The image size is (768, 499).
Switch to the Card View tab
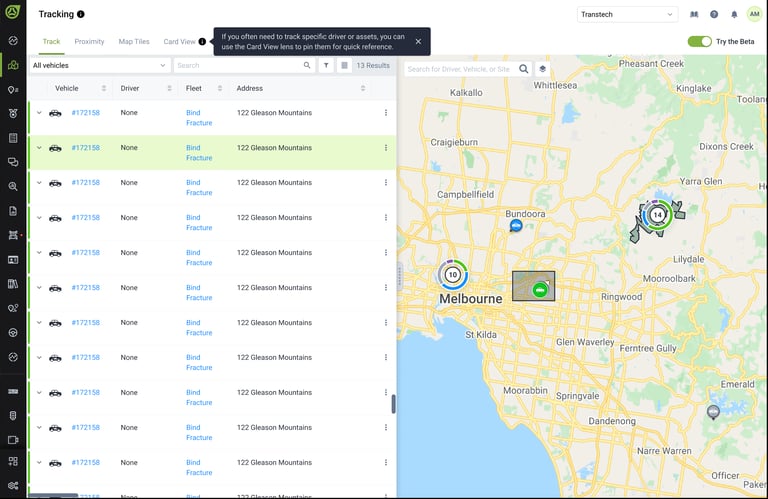click(x=179, y=42)
